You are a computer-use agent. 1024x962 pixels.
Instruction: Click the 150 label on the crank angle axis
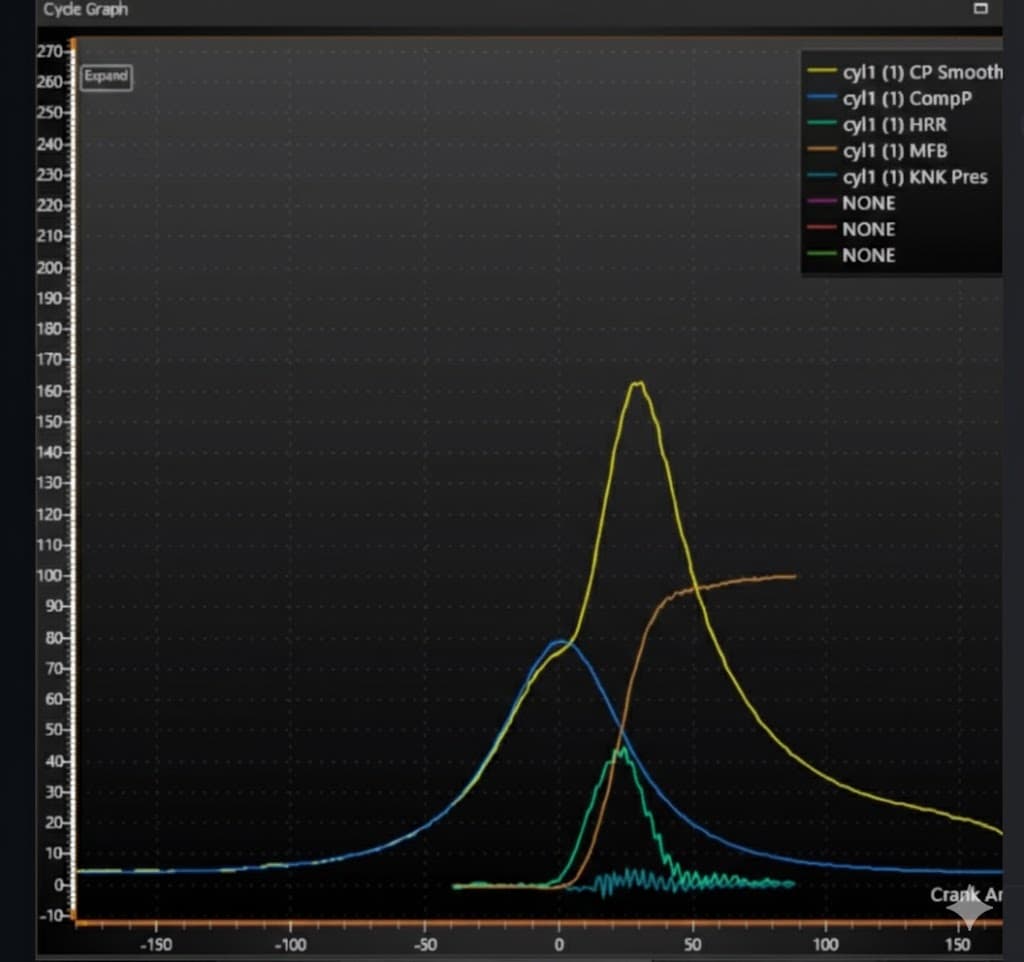click(x=957, y=945)
